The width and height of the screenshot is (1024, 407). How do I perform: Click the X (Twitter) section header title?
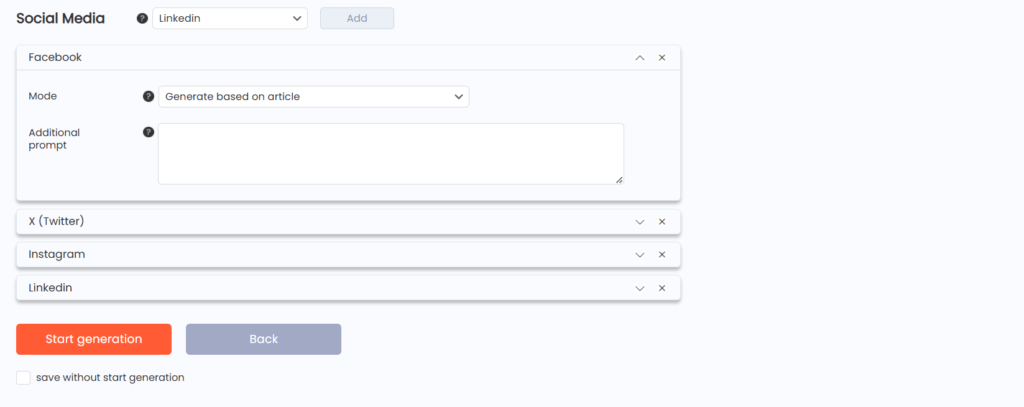tap(56, 221)
